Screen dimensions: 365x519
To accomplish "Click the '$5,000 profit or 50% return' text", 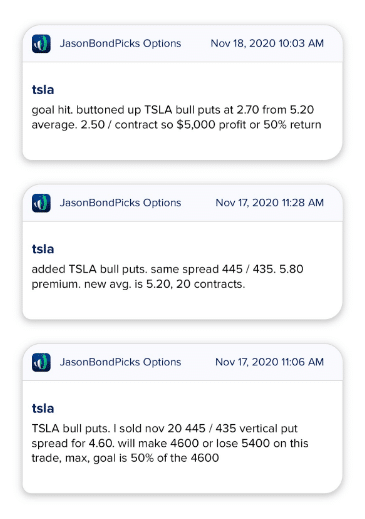I will point(249,125).
